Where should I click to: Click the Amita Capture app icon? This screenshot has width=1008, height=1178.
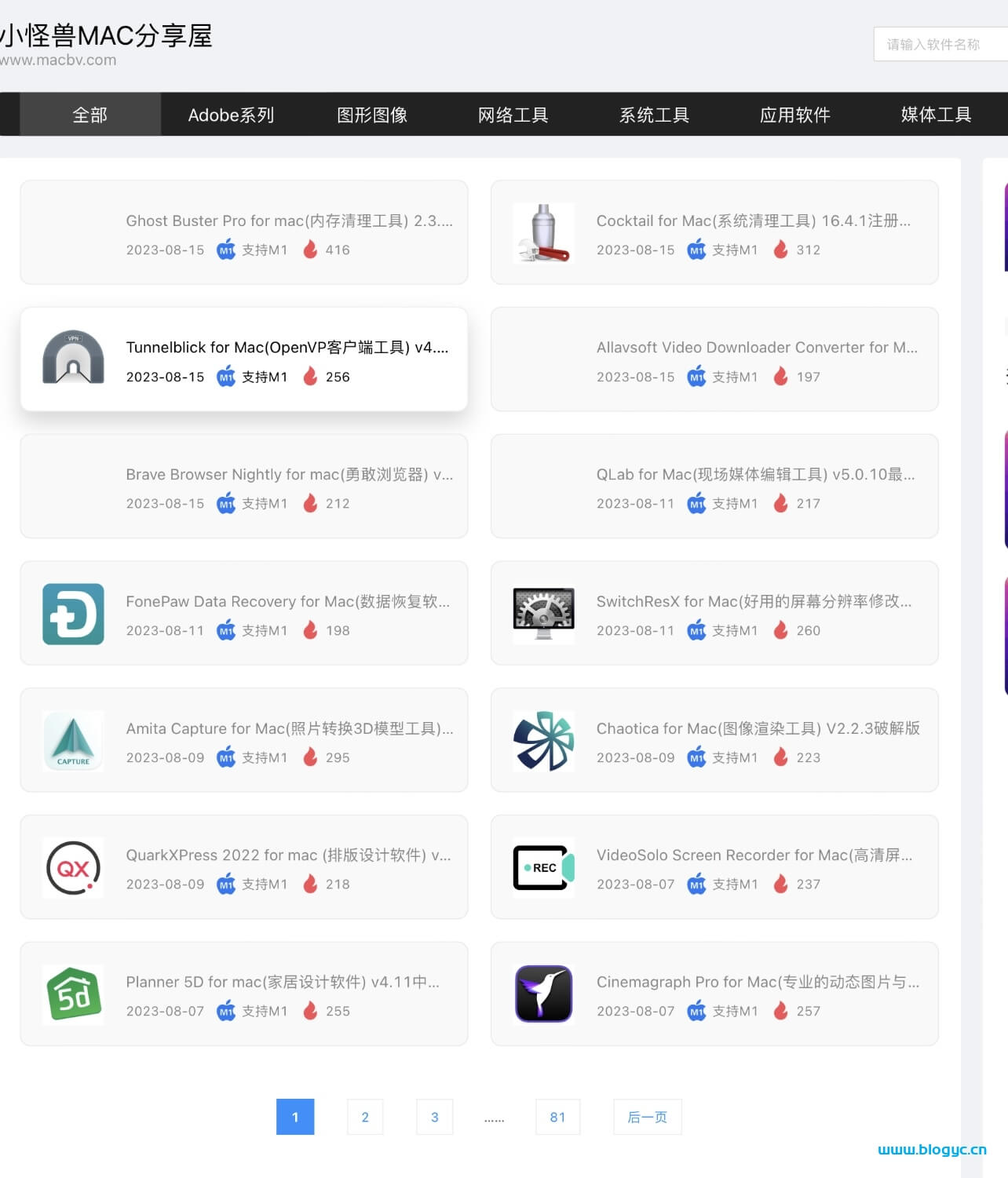pyautogui.click(x=73, y=741)
